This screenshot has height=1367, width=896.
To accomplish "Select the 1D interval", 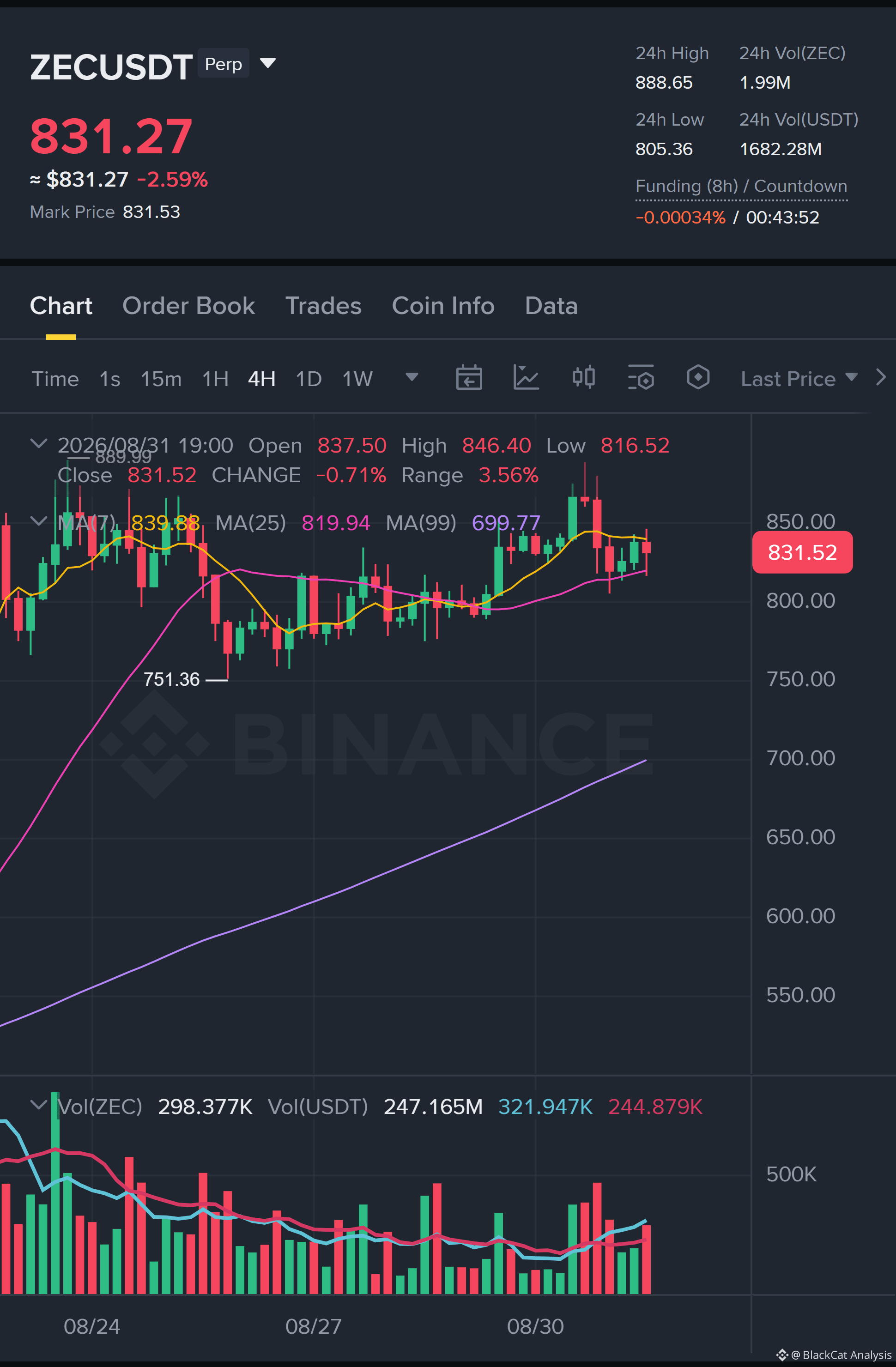I will pyautogui.click(x=309, y=379).
